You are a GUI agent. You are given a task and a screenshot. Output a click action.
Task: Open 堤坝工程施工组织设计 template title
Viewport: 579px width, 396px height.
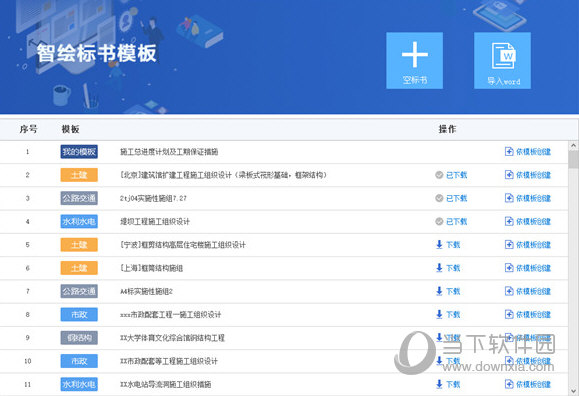point(155,222)
